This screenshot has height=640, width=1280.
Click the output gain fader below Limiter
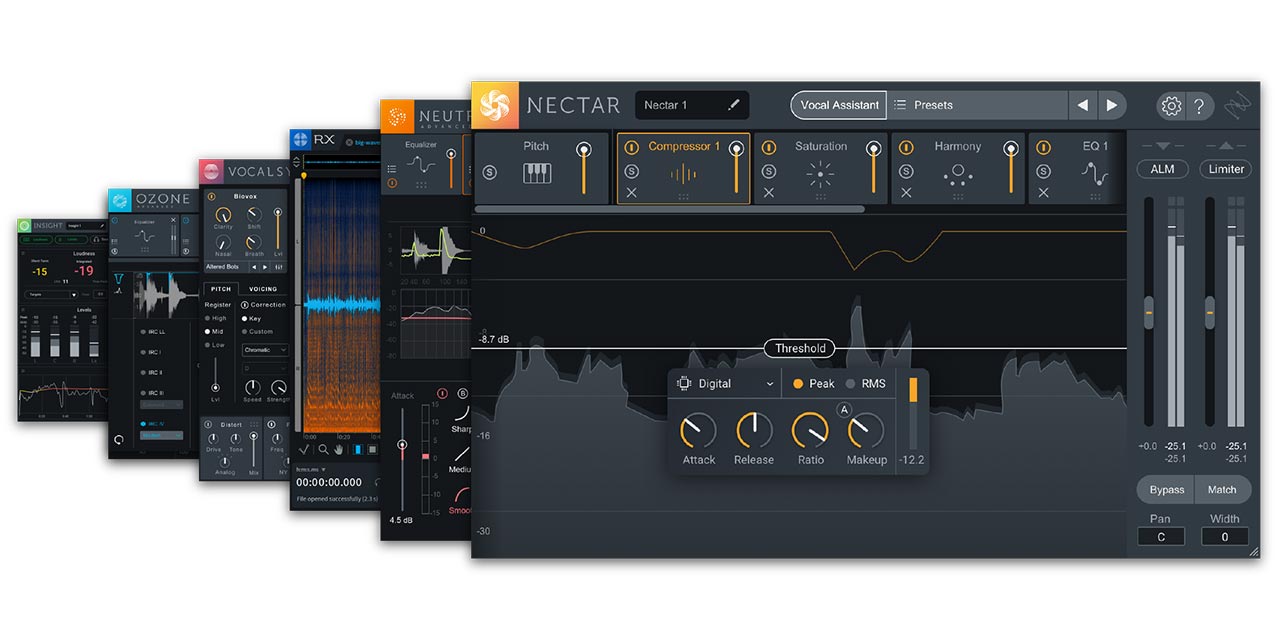pos(1210,312)
